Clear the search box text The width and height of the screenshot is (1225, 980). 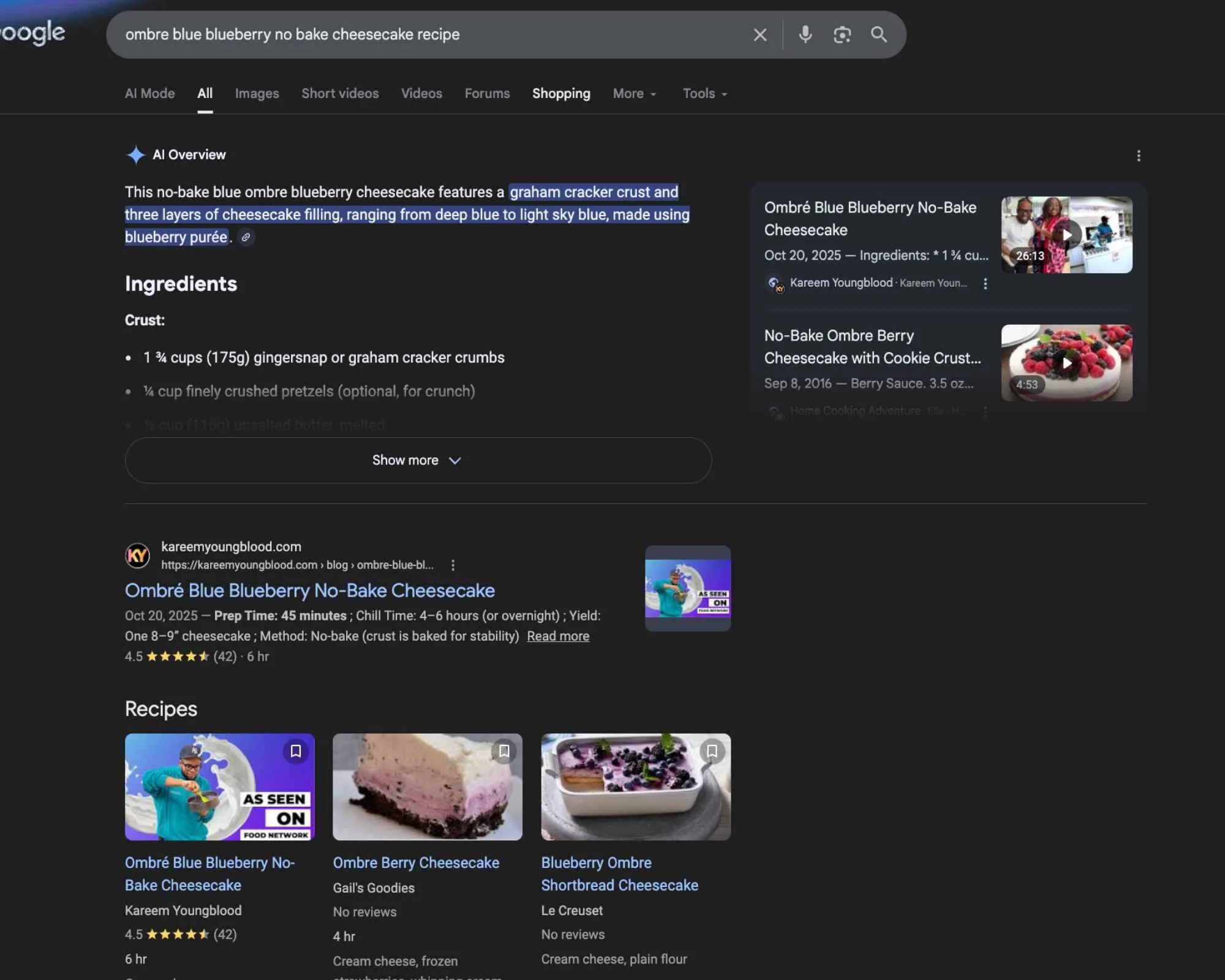759,35
